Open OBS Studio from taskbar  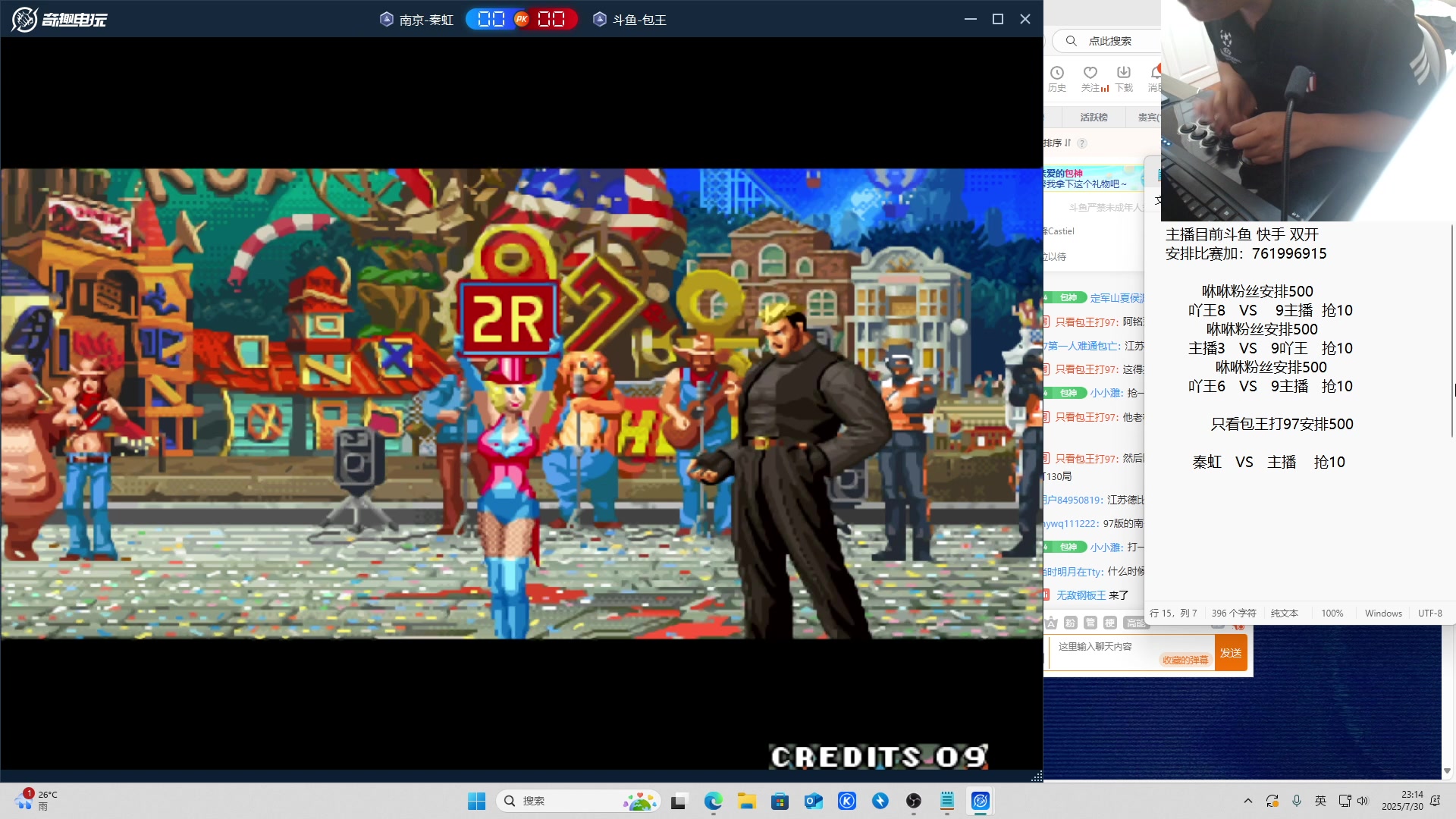(x=914, y=801)
